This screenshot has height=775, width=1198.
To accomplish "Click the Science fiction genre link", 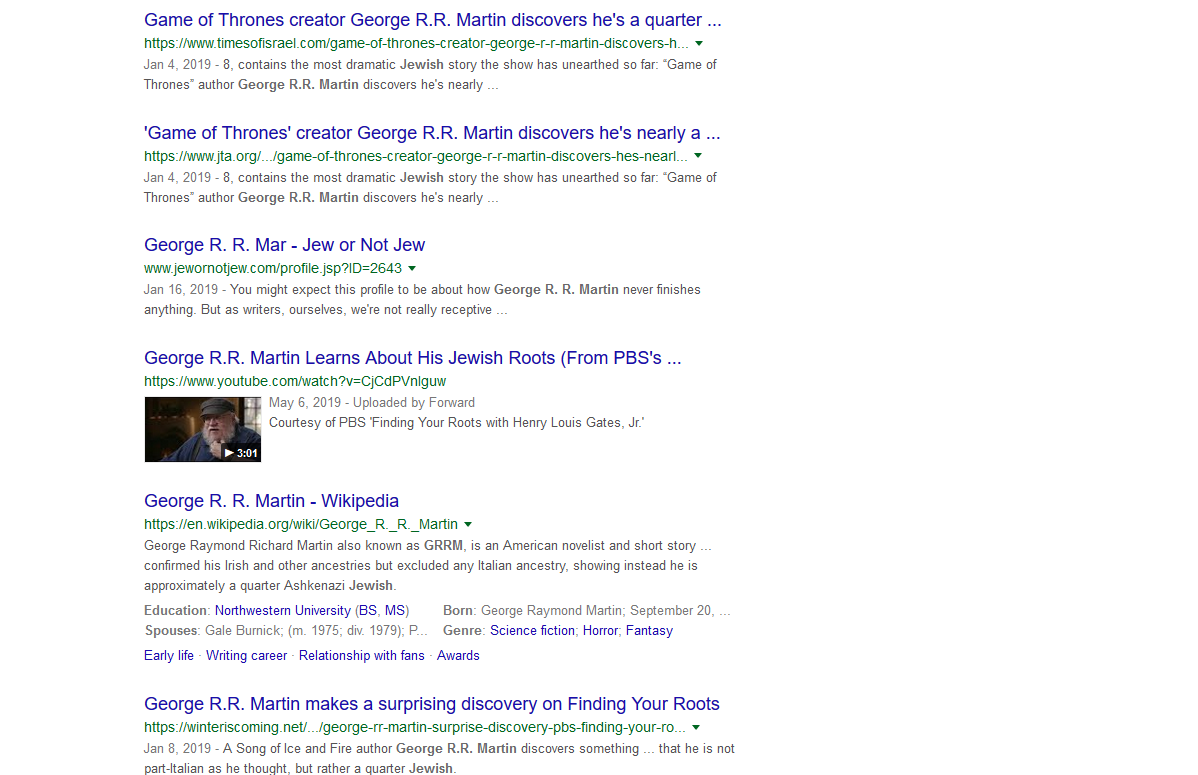I will point(532,631).
